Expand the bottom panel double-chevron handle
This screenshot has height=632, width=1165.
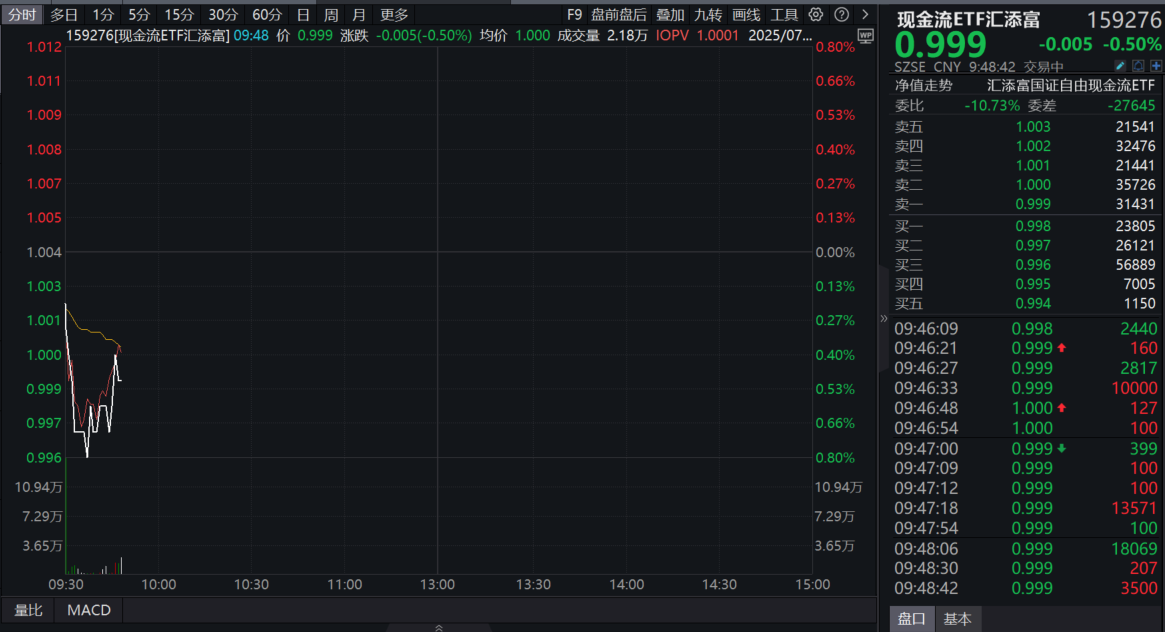438,627
